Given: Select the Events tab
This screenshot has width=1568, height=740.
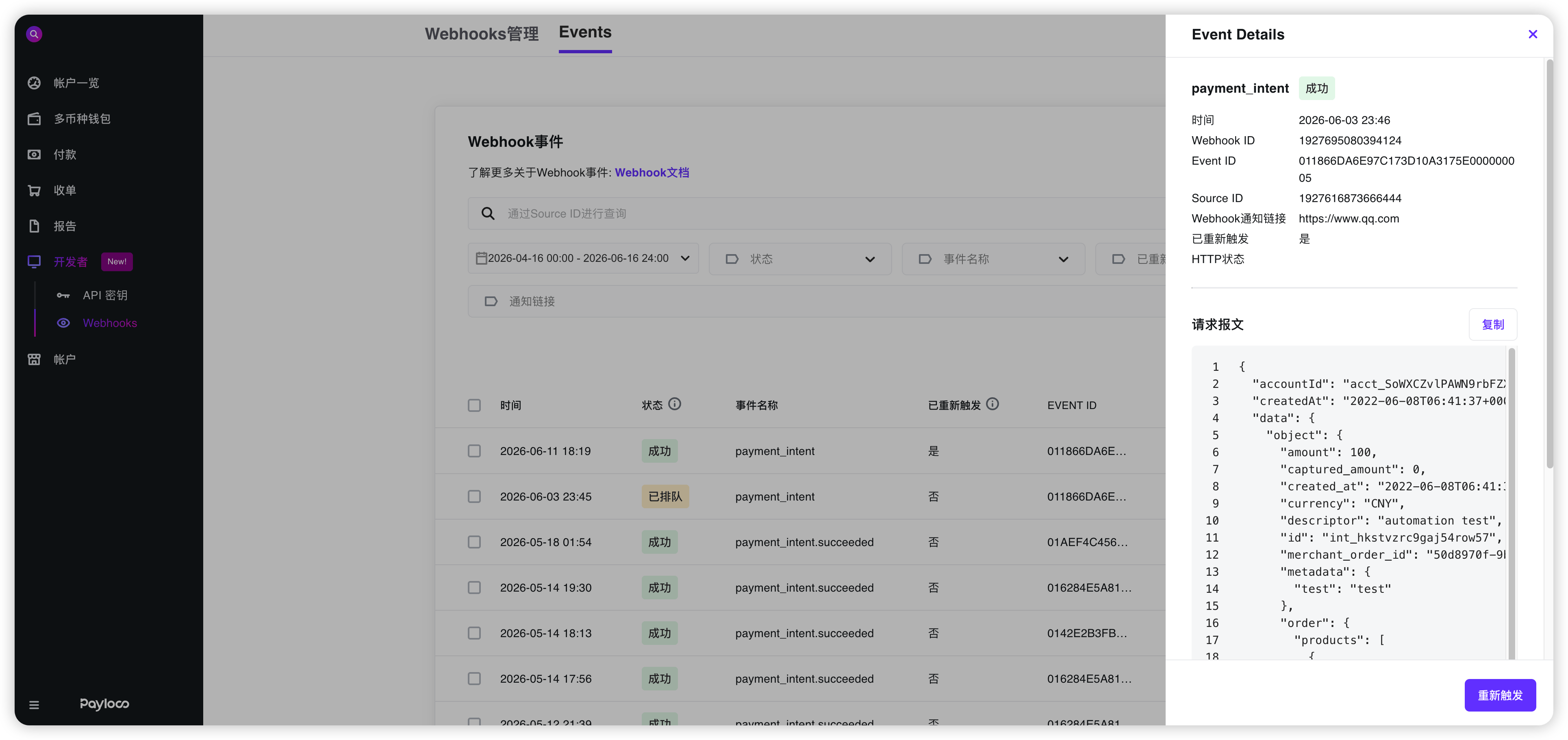Looking at the screenshot, I should (x=585, y=32).
